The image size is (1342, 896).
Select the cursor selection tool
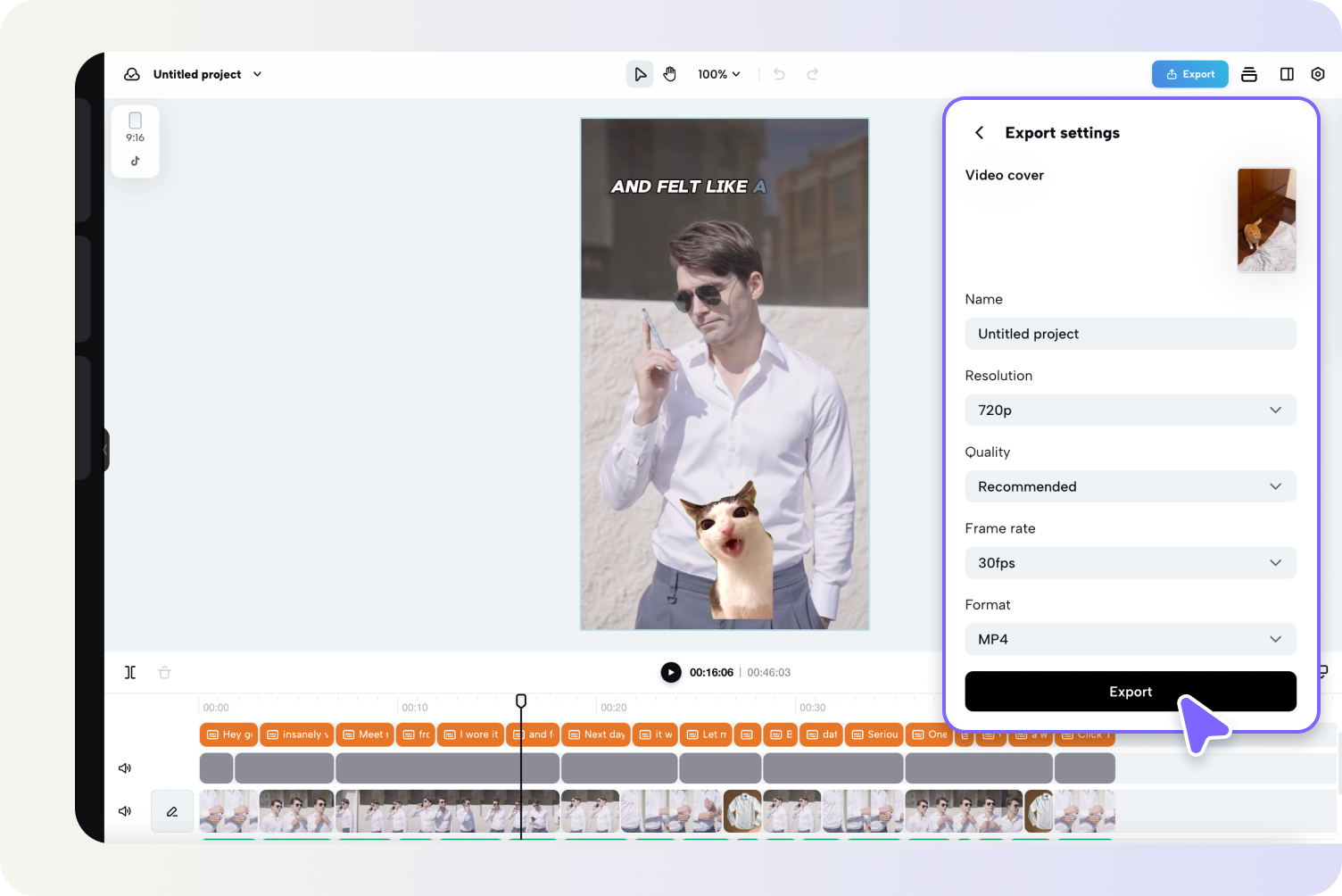(639, 74)
